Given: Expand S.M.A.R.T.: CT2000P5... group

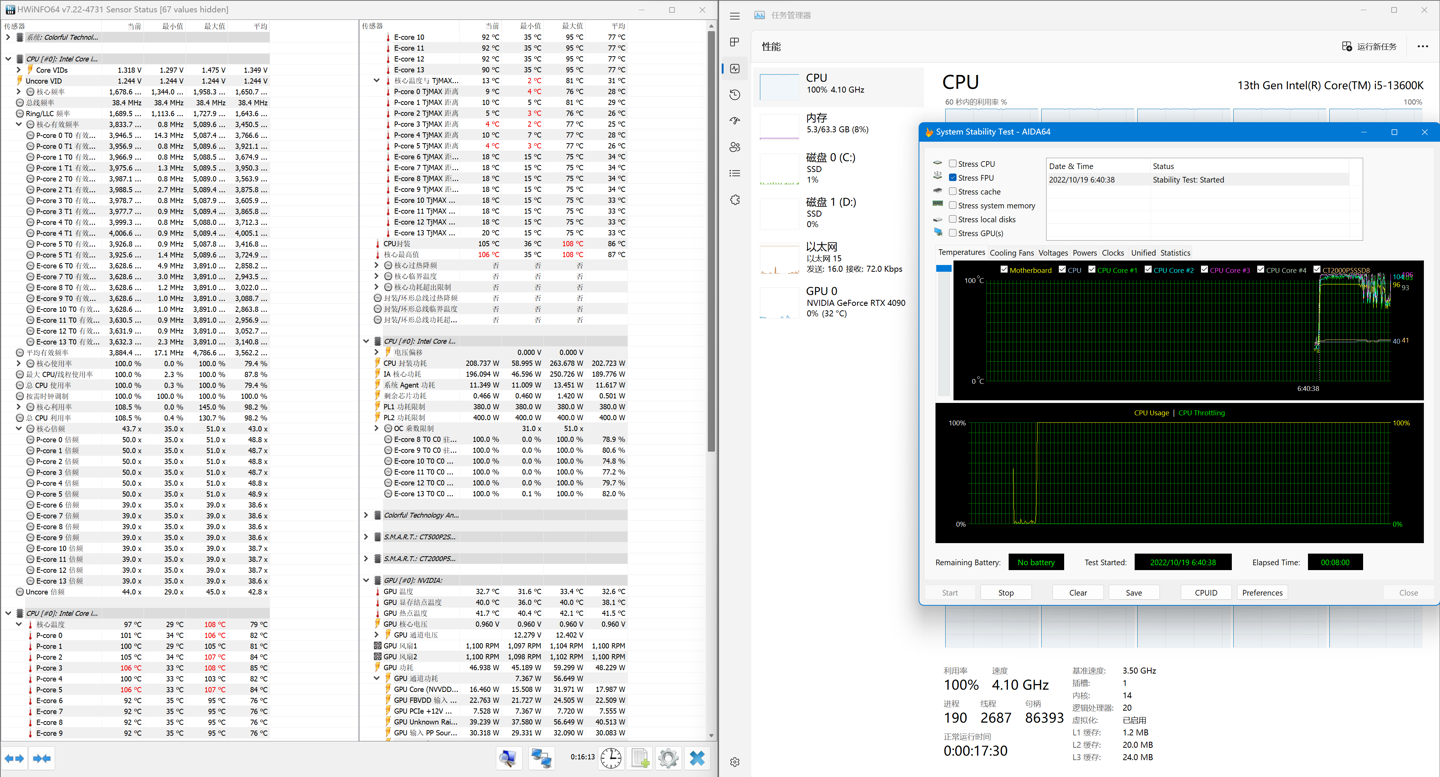Looking at the screenshot, I should coord(367,559).
